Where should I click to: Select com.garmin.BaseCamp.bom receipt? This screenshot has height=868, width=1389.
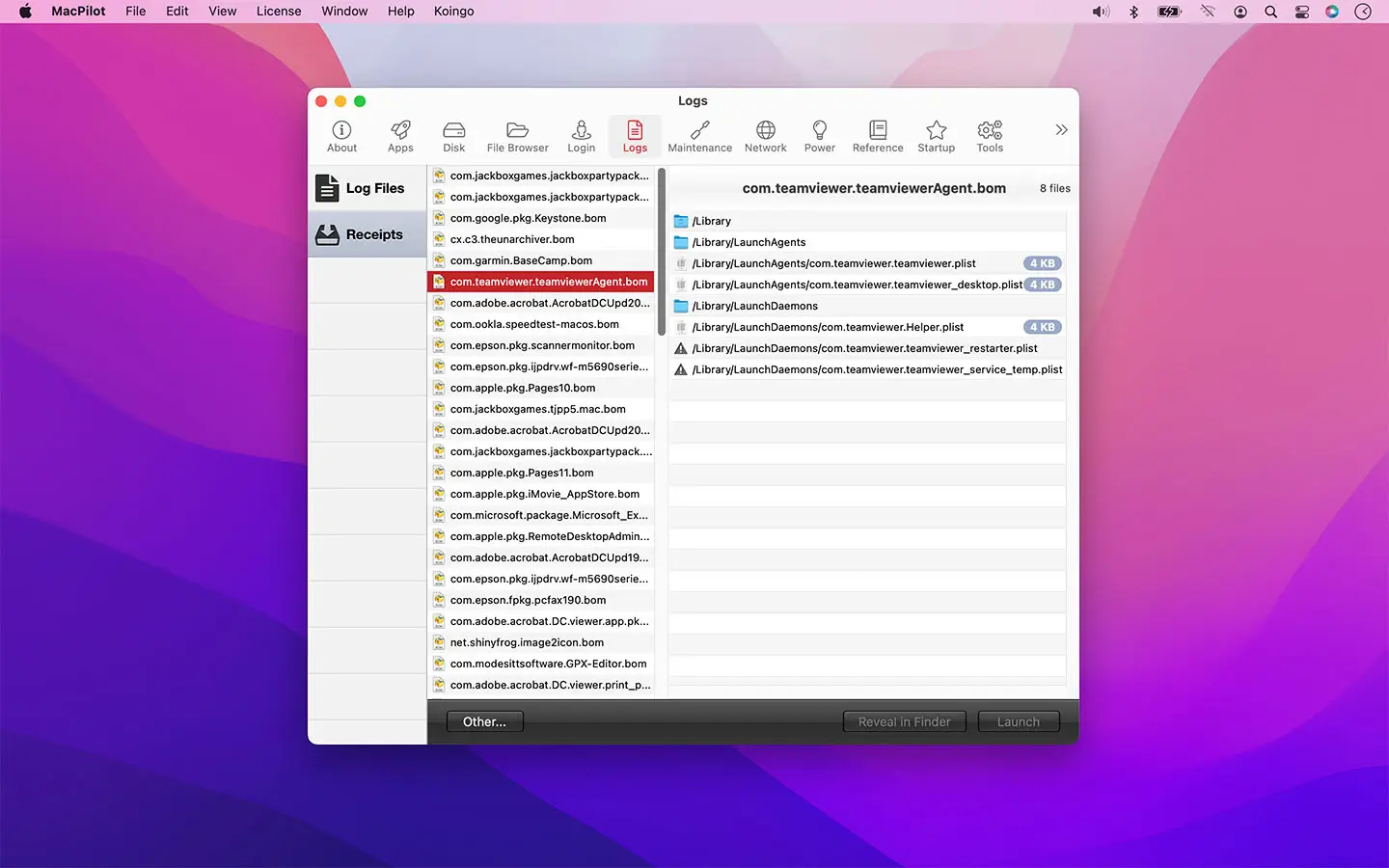541,260
